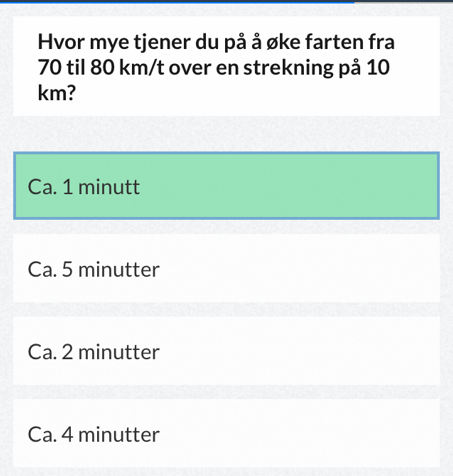The width and height of the screenshot is (453, 476).
Task: Click the blue progress bar at top
Action: (177, 1)
